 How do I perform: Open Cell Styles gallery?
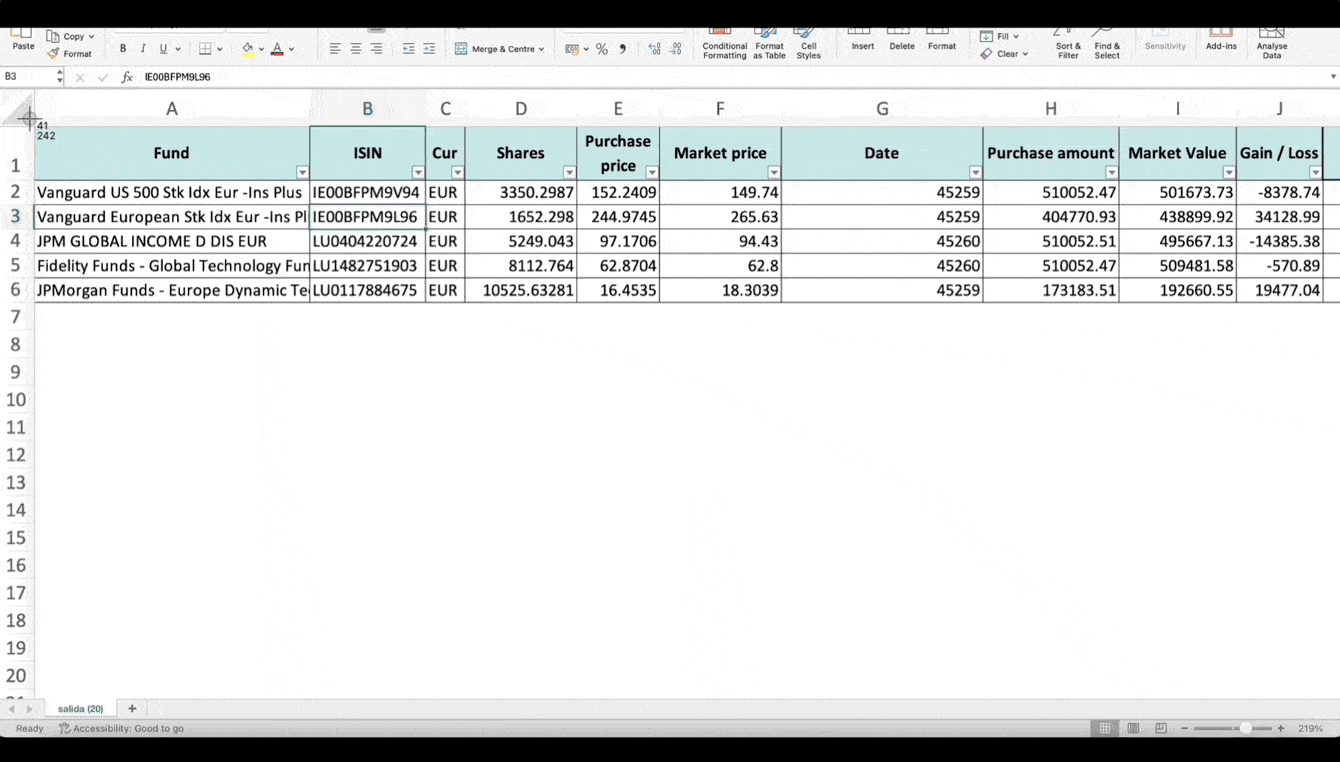click(808, 43)
